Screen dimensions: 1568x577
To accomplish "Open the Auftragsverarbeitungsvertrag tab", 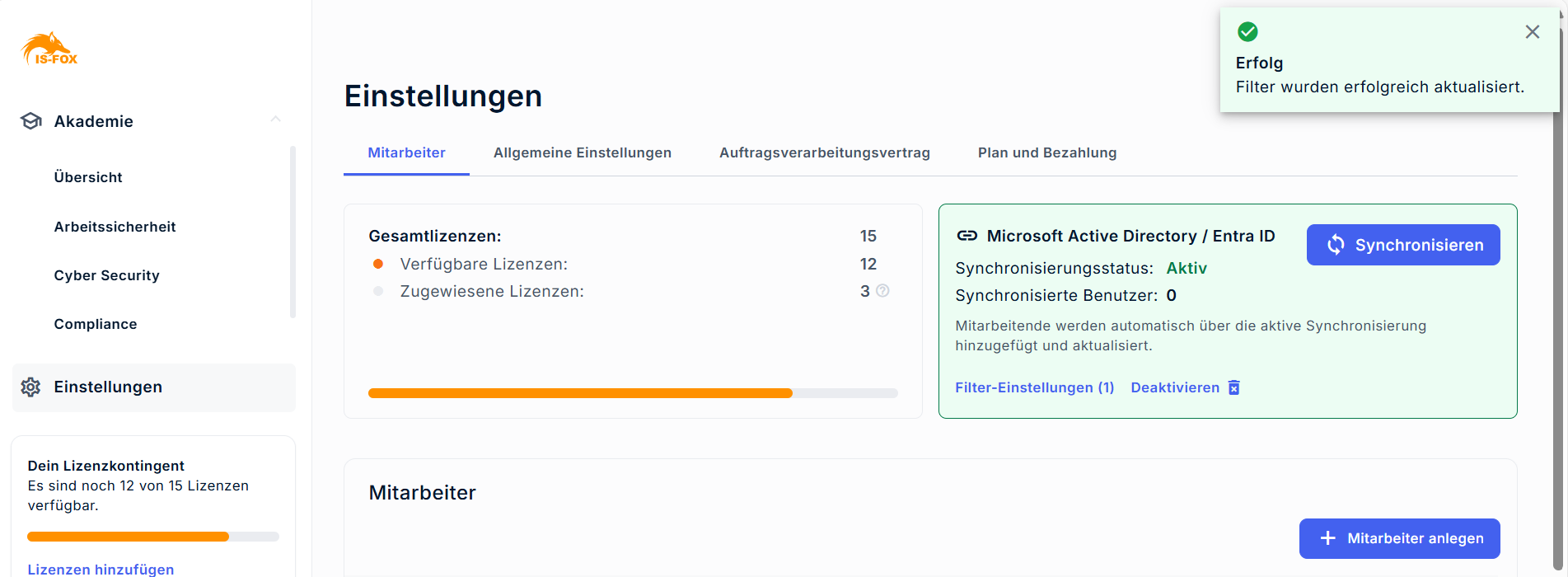I will [824, 152].
